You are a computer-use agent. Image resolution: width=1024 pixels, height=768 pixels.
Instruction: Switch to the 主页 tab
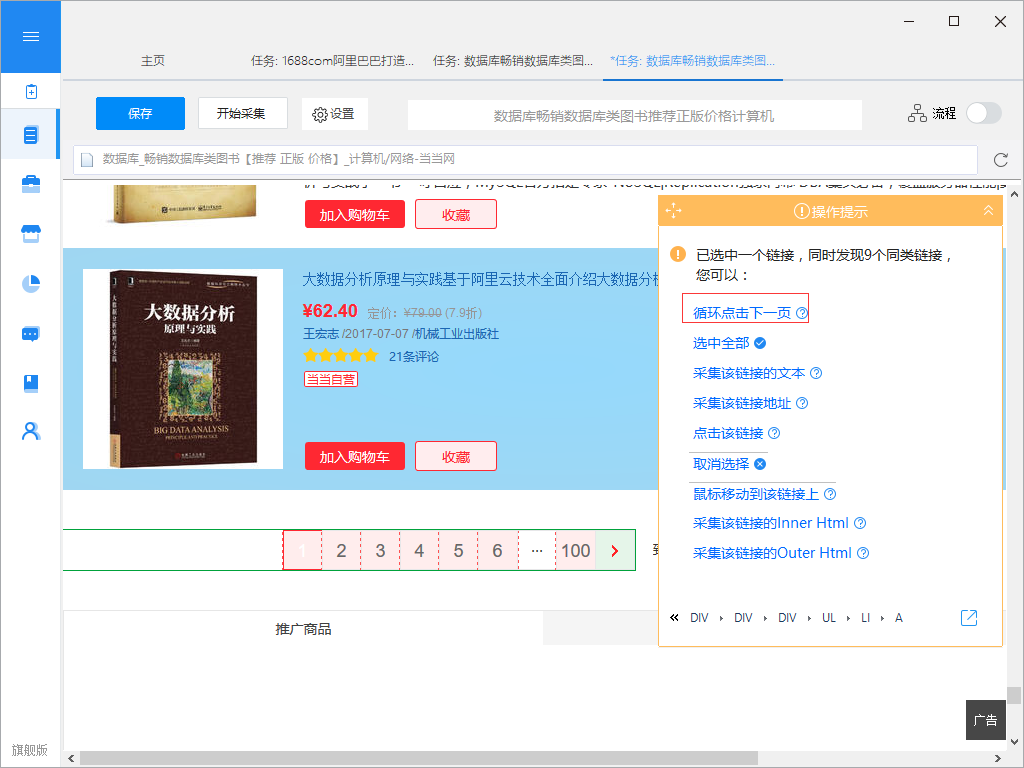tap(153, 61)
